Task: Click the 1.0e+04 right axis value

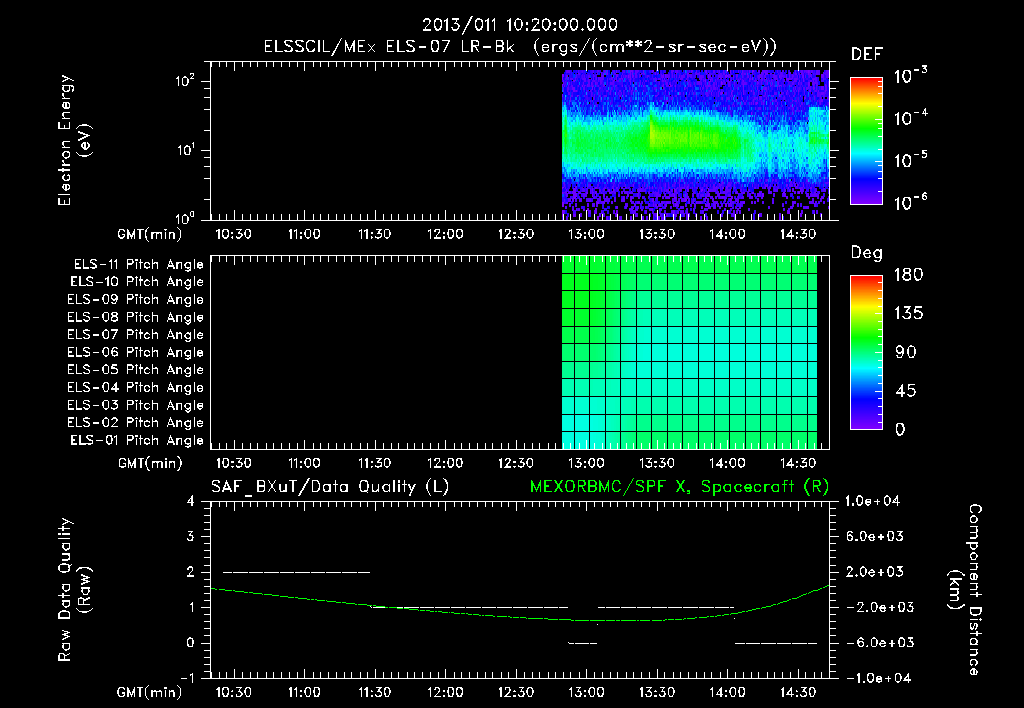Action: [872, 501]
